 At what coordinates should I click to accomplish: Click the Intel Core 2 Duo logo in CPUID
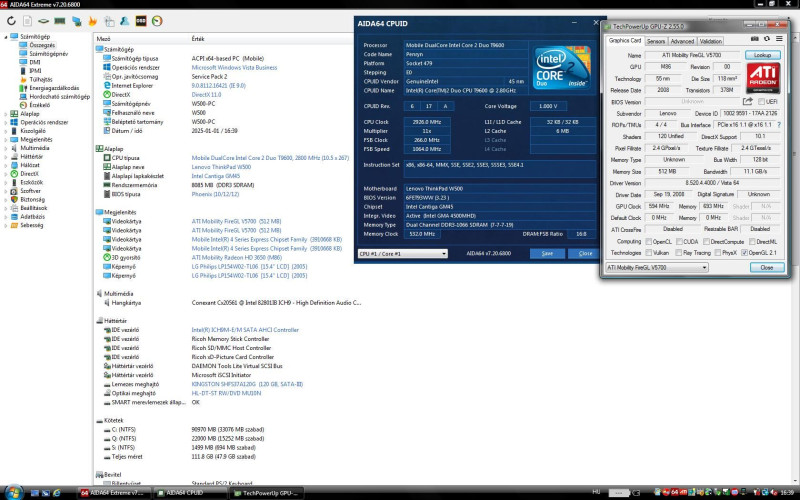point(562,68)
